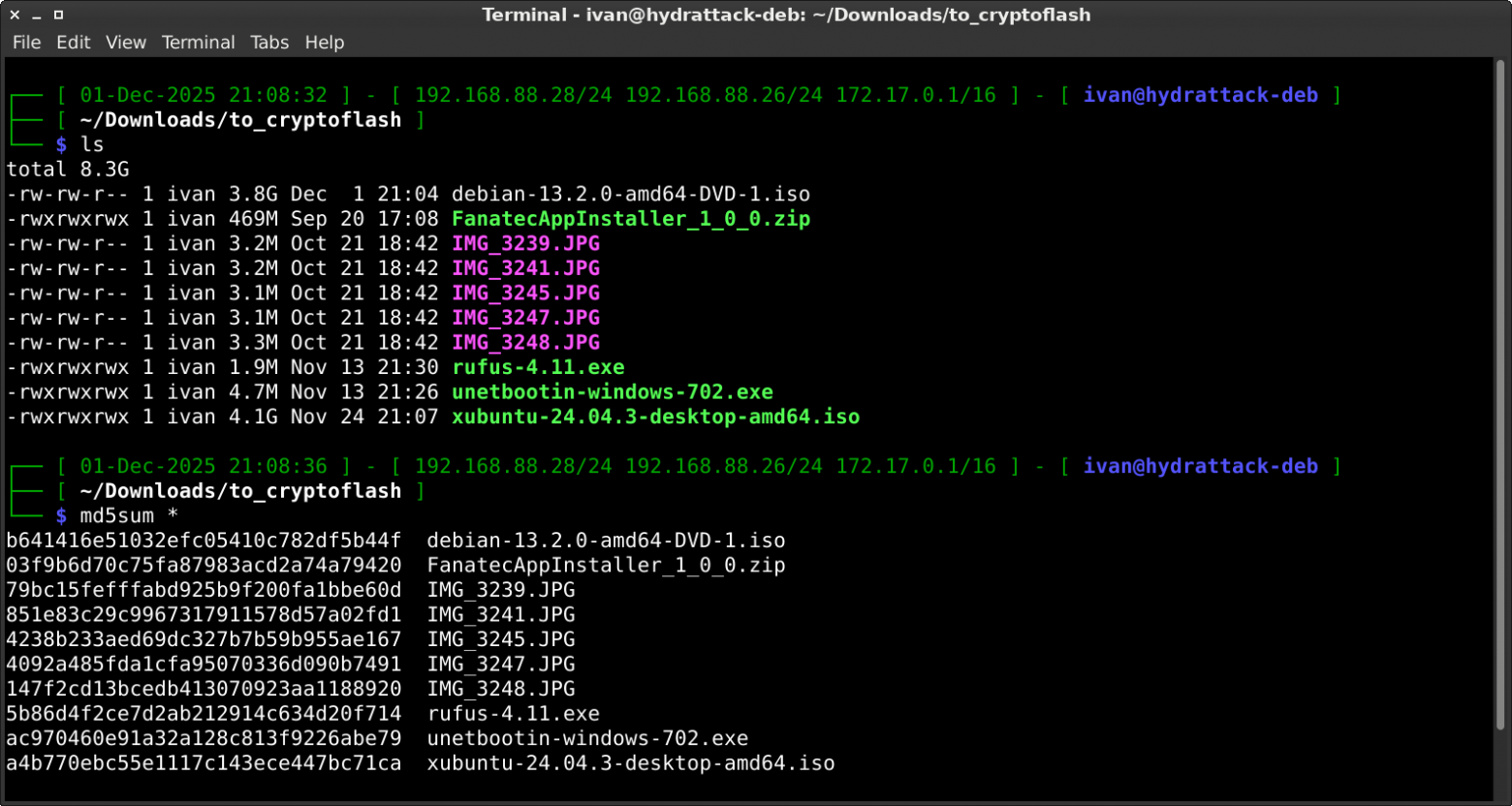This screenshot has height=806, width=1512.
Task: Click the hash a4b770ebc55e1117c143ece447bc71ca
Action: pyautogui.click(x=204, y=763)
